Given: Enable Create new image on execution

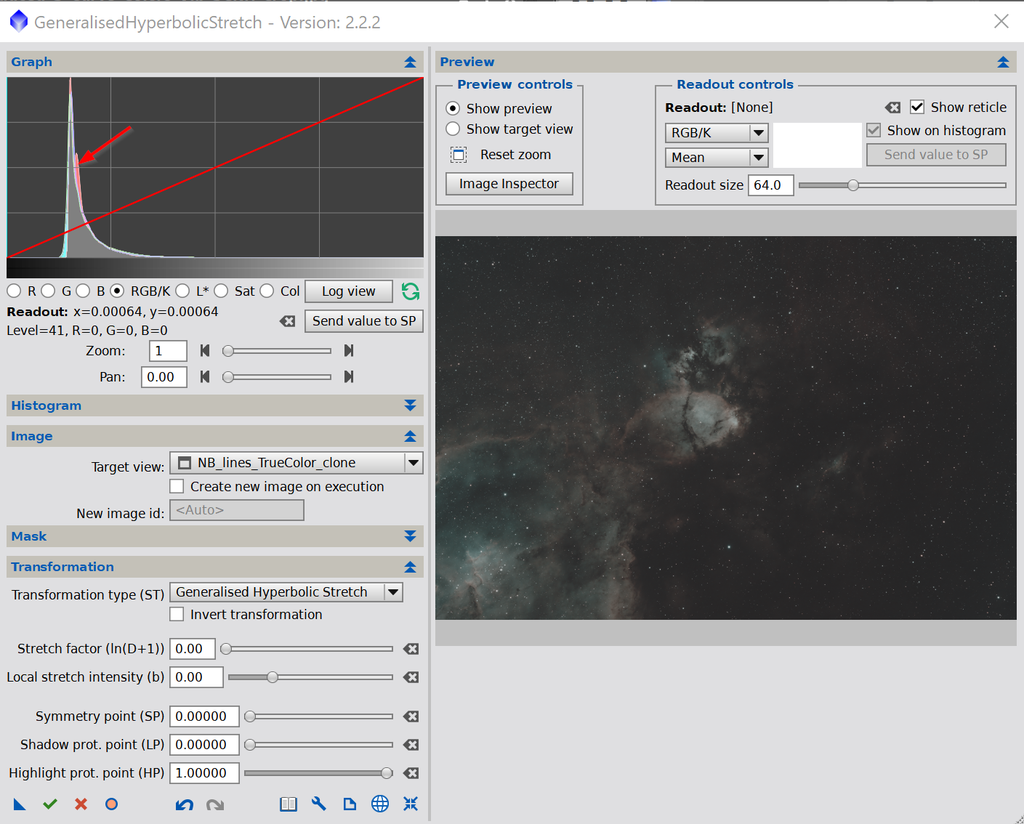Looking at the screenshot, I should [176, 486].
